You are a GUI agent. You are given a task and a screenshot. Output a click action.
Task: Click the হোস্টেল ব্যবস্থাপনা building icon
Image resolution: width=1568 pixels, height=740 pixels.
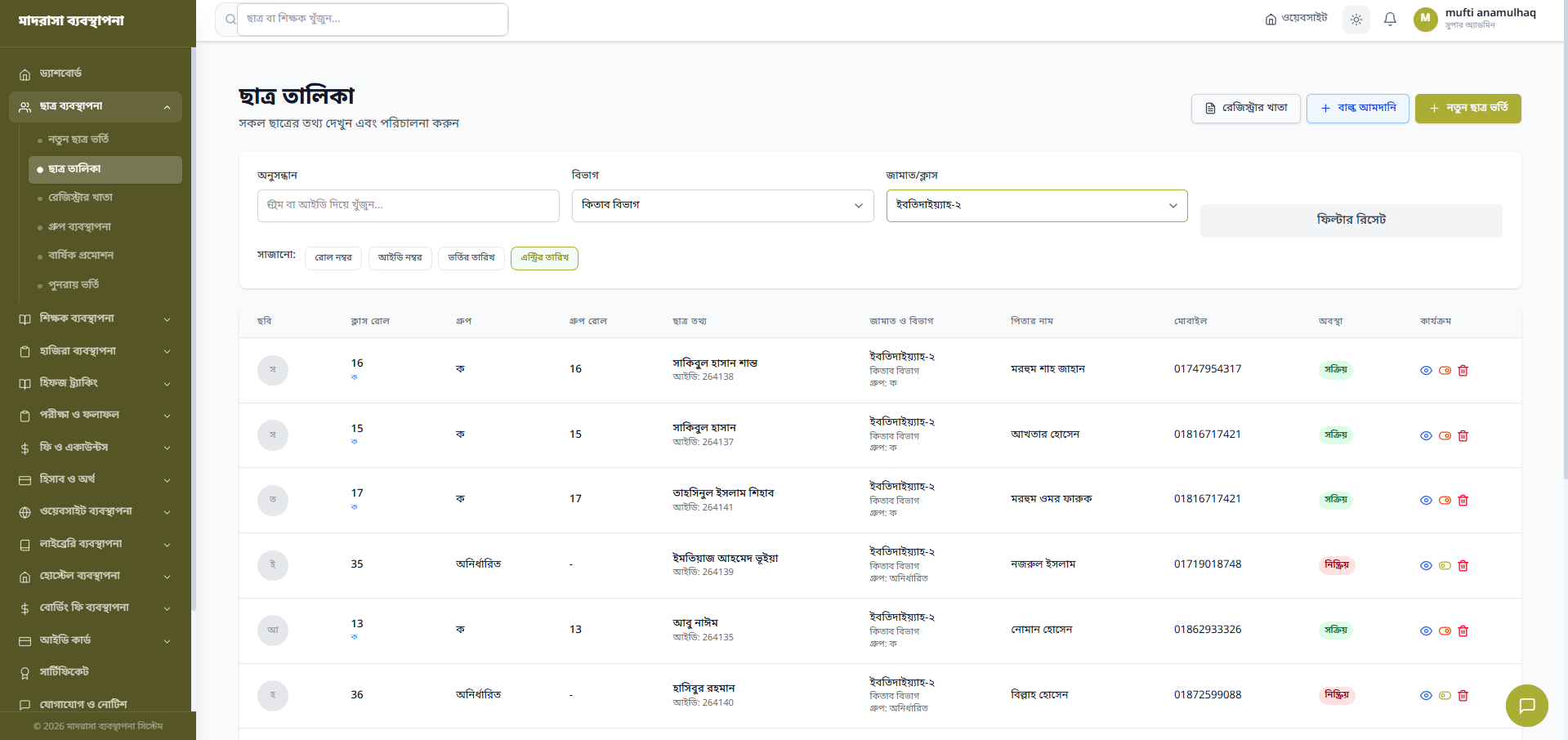point(25,577)
